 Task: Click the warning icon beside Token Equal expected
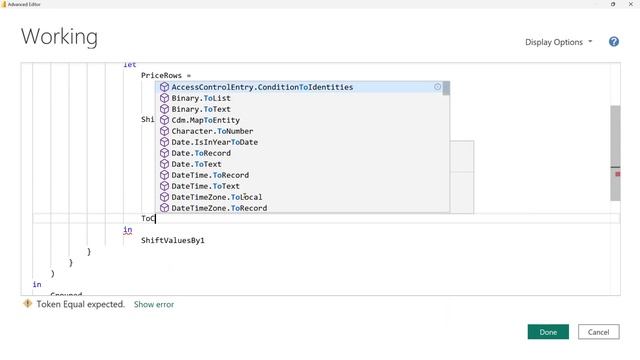click(x=27, y=304)
